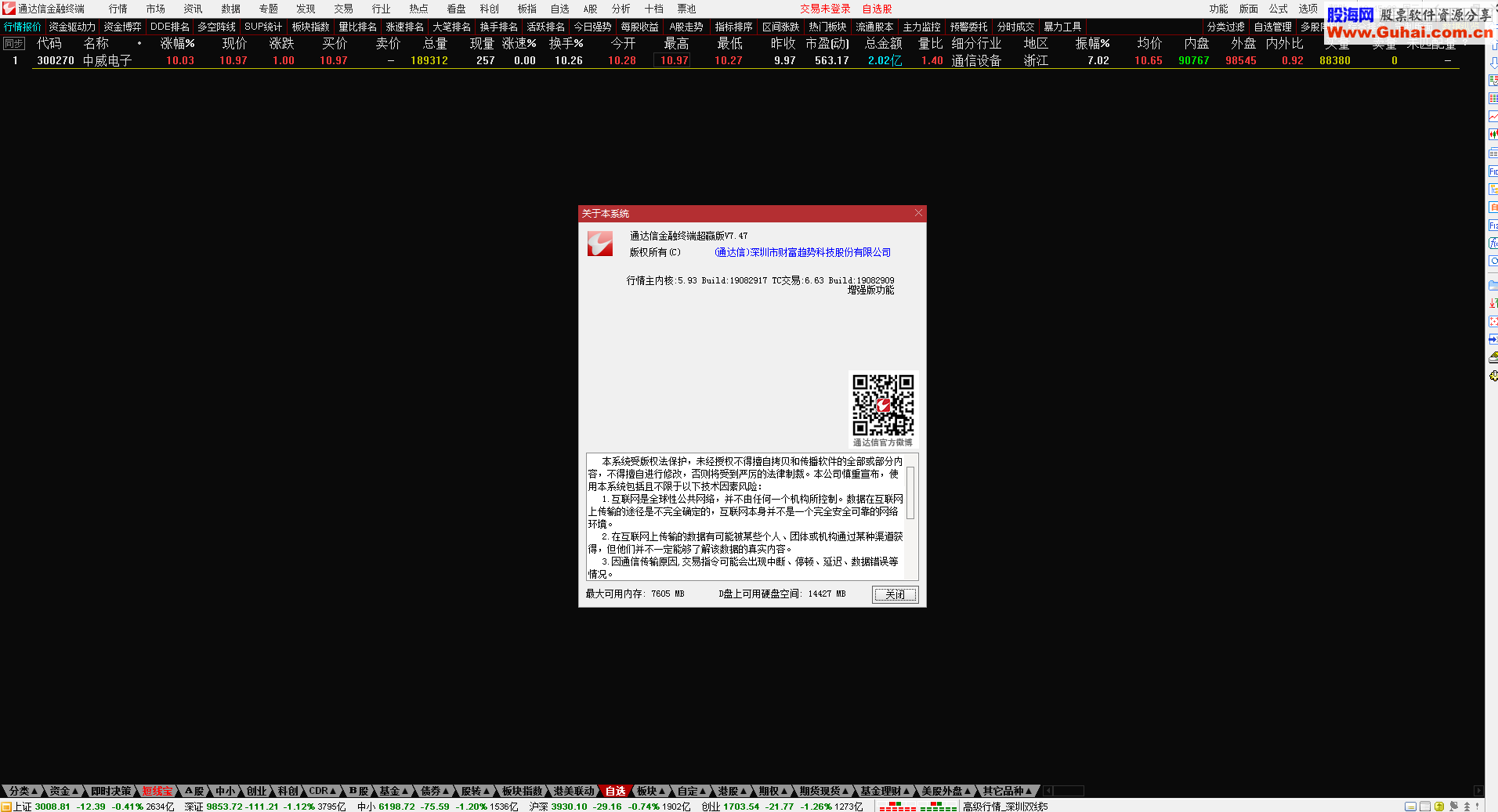Image resolution: width=1498 pixels, height=812 pixels.
Task: Expand the 资金 dropdown tab at bottom
Action: point(64,791)
